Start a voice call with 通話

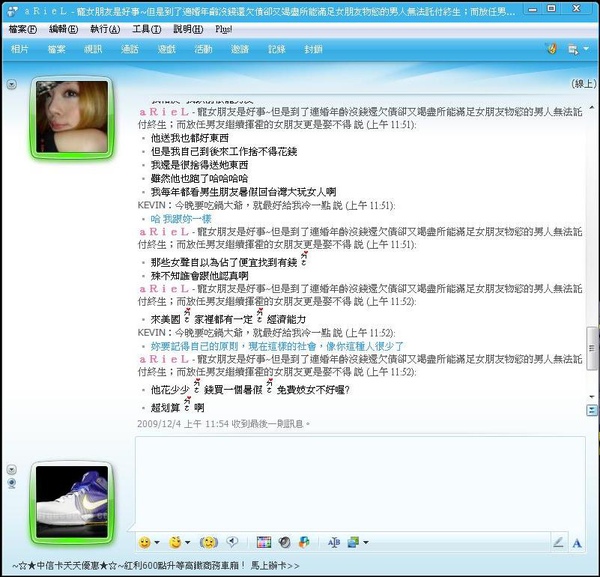pos(130,49)
